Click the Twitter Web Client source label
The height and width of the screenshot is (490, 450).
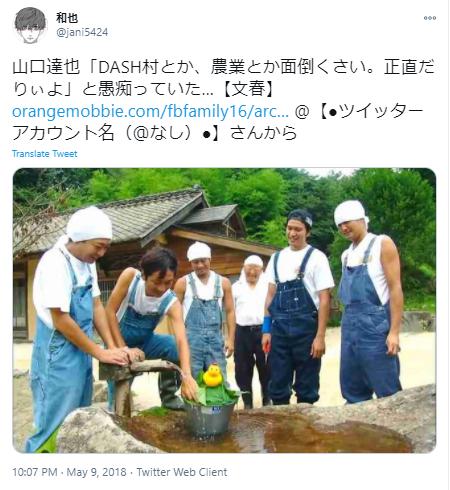tap(182, 472)
